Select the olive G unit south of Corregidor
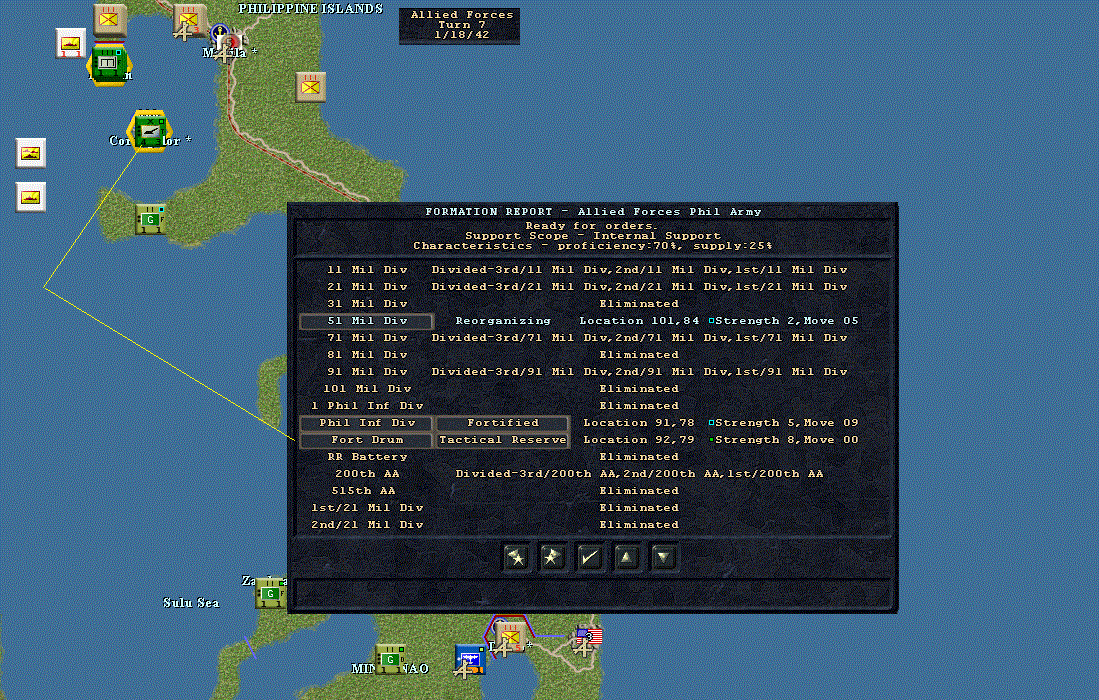The width and height of the screenshot is (1099, 700). coord(150,219)
